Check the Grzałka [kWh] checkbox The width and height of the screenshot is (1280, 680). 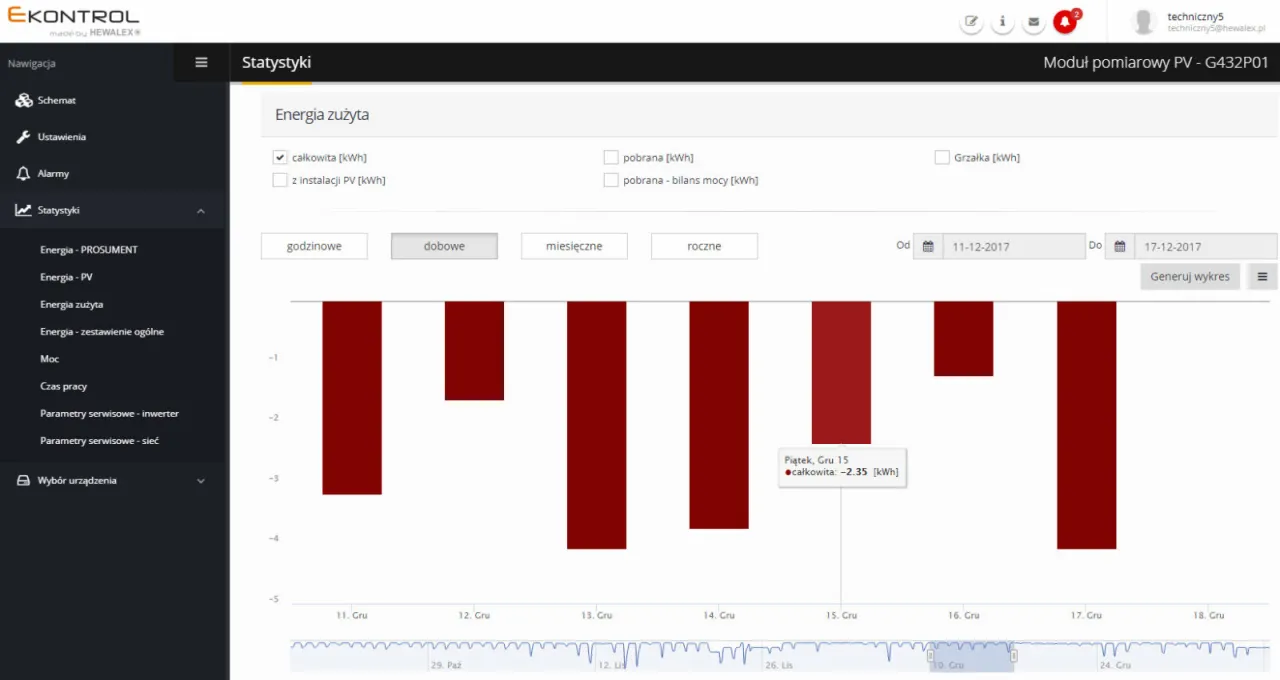click(x=942, y=158)
